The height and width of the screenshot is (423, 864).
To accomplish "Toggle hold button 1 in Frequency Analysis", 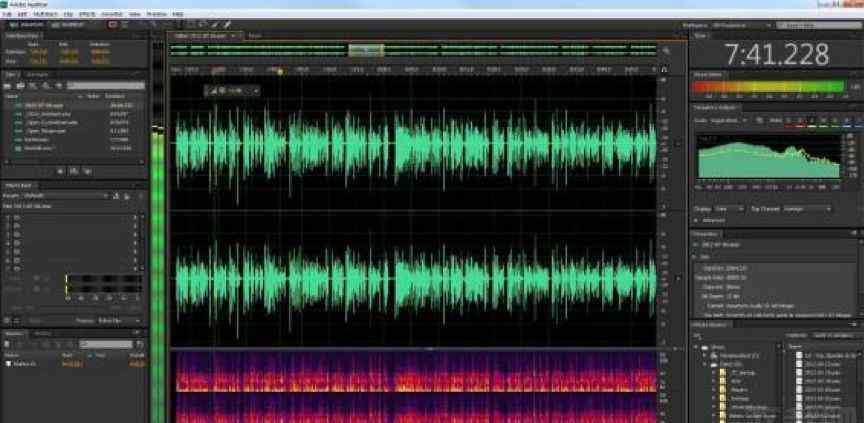I will (x=789, y=120).
